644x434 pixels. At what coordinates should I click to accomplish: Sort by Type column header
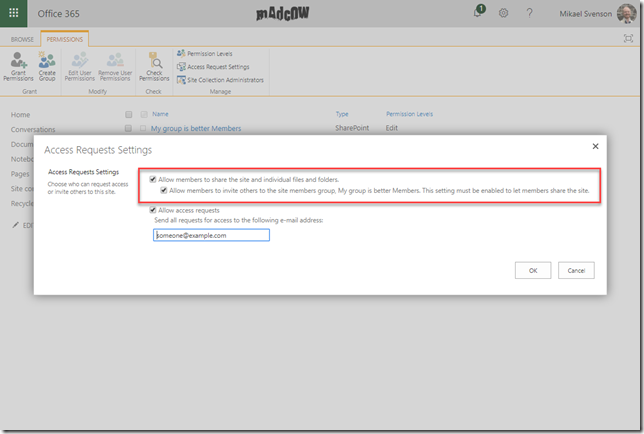[342, 114]
